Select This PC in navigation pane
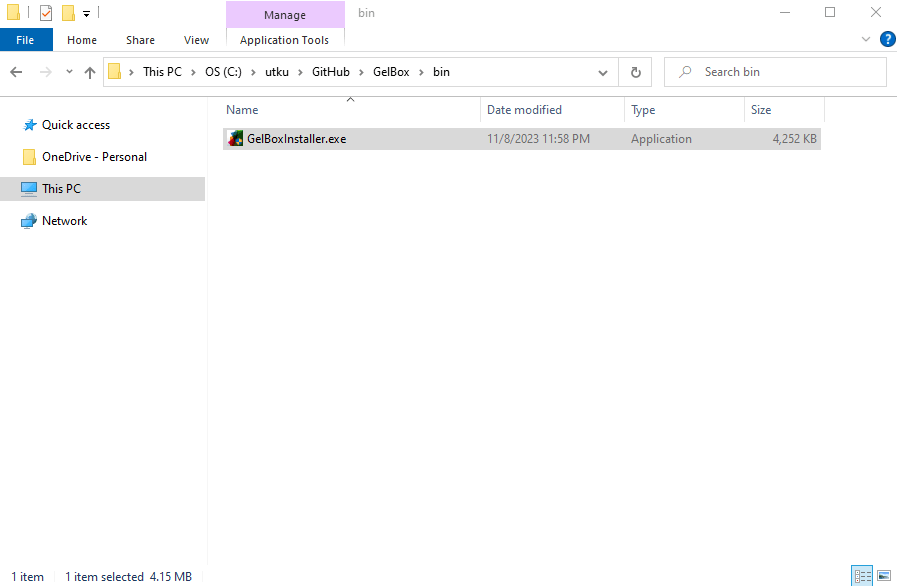Viewport: 897px width, 586px height. tap(102, 189)
